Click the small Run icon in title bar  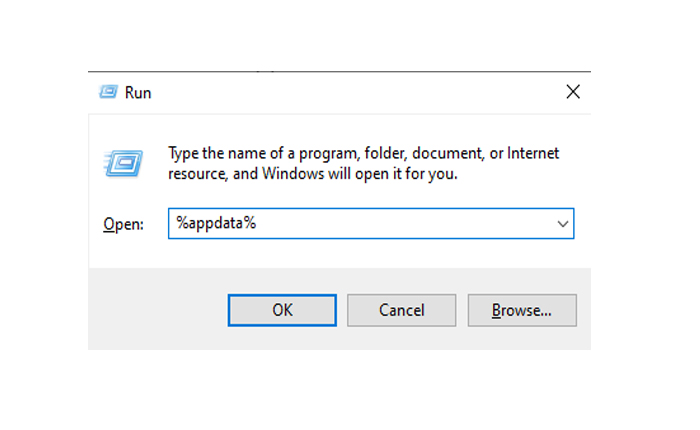coord(109,92)
